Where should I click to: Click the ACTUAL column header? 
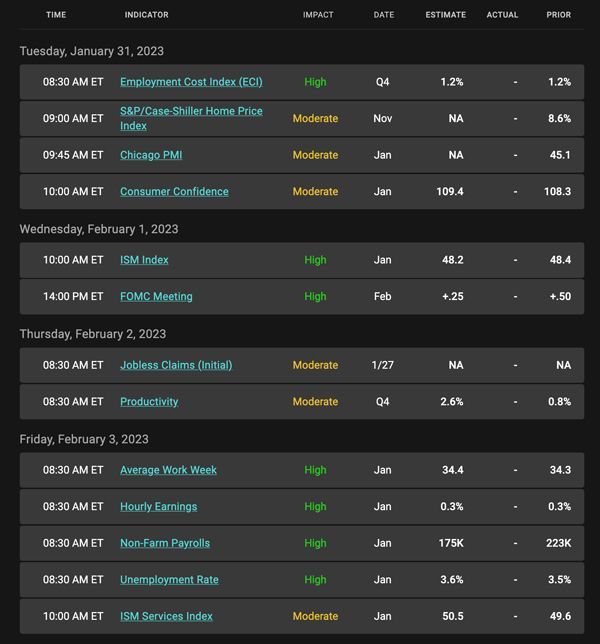[x=502, y=15]
